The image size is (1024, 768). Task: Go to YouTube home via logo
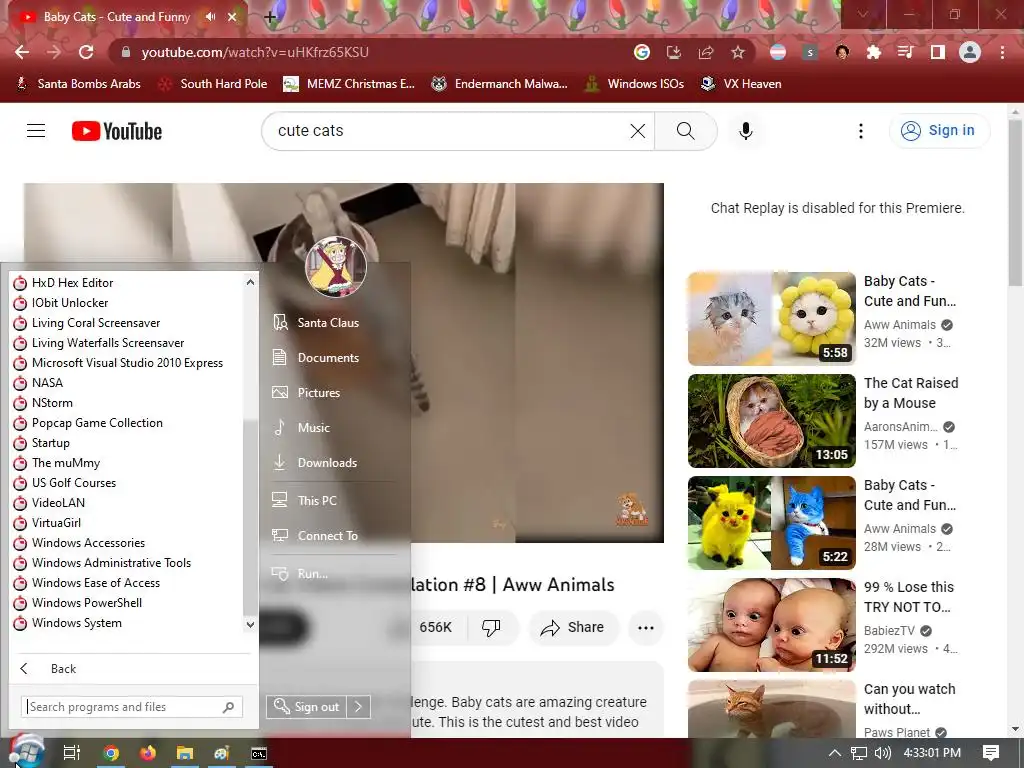click(x=117, y=131)
